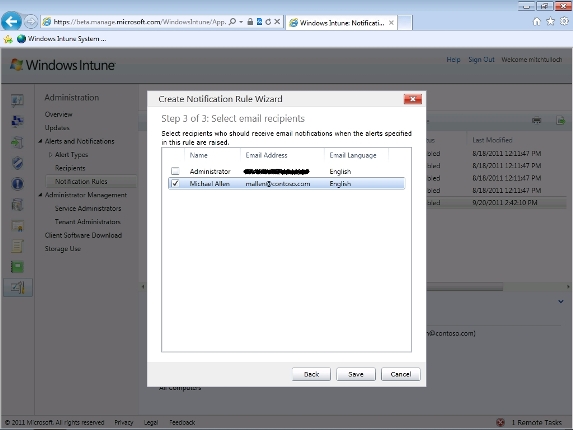Viewport: 573px width, 430px height.
Task: Open Tenant Administrators tree item
Action: point(87,222)
